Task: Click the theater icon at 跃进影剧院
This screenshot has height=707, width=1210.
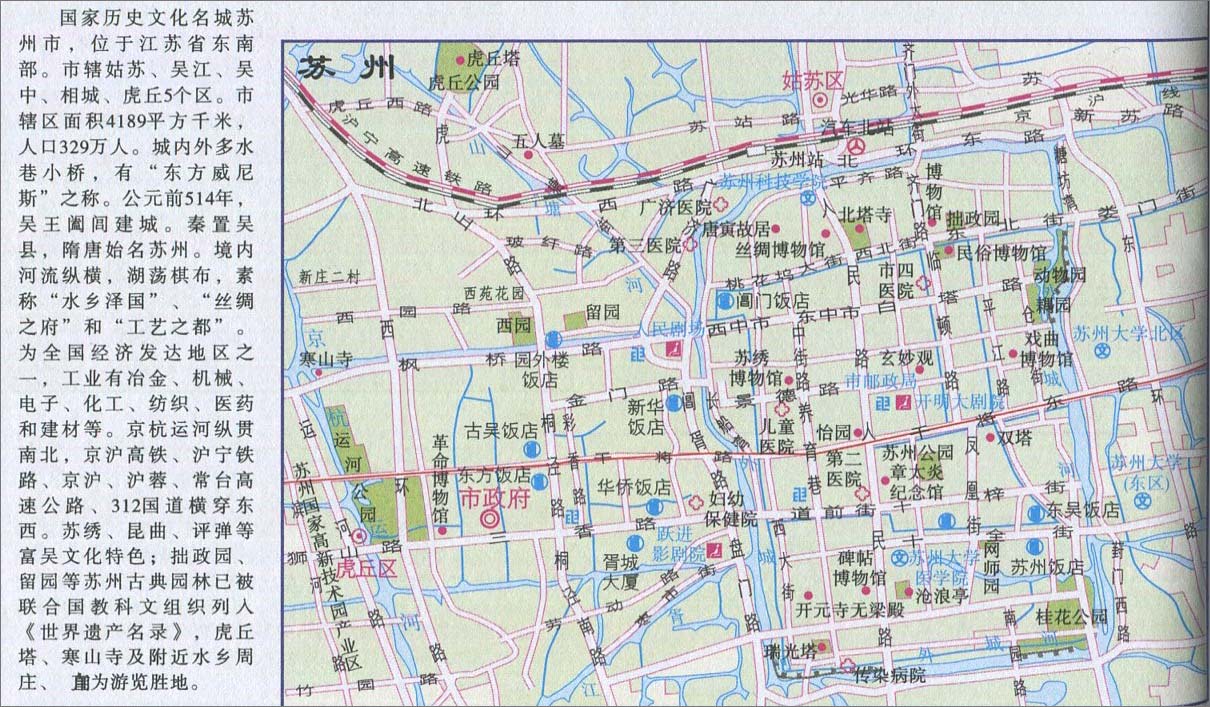Action: pos(714,552)
